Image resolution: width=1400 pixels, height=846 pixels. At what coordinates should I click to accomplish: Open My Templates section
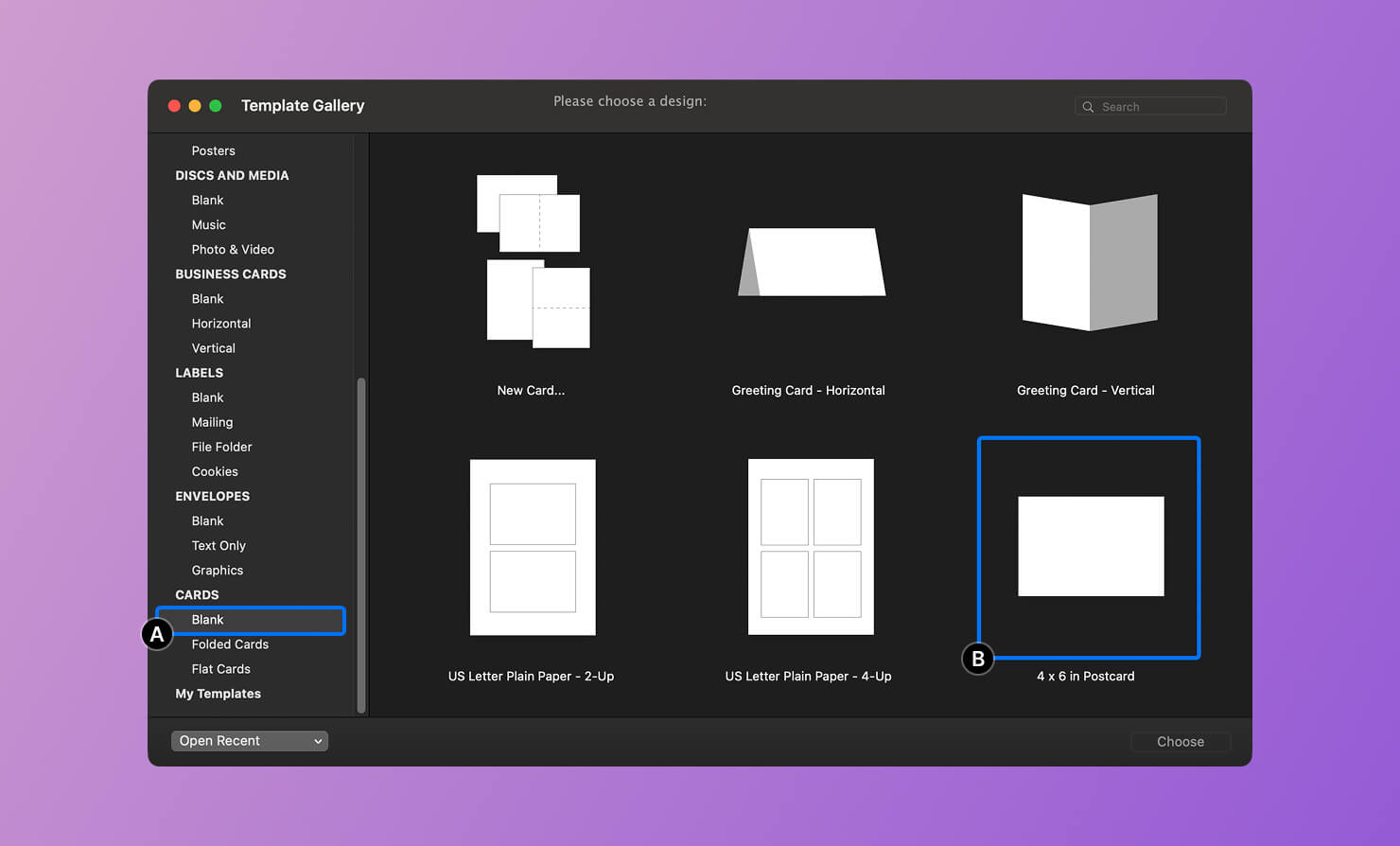tap(218, 694)
